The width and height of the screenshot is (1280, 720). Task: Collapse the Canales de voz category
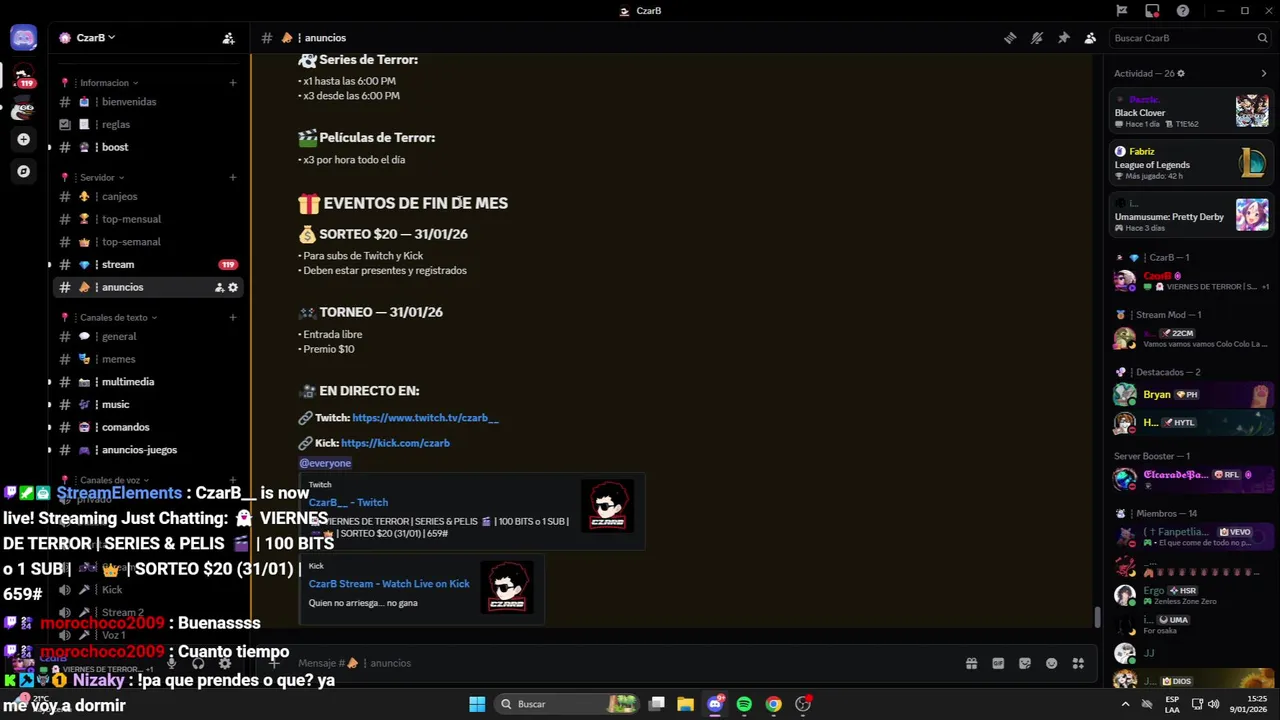pos(115,480)
